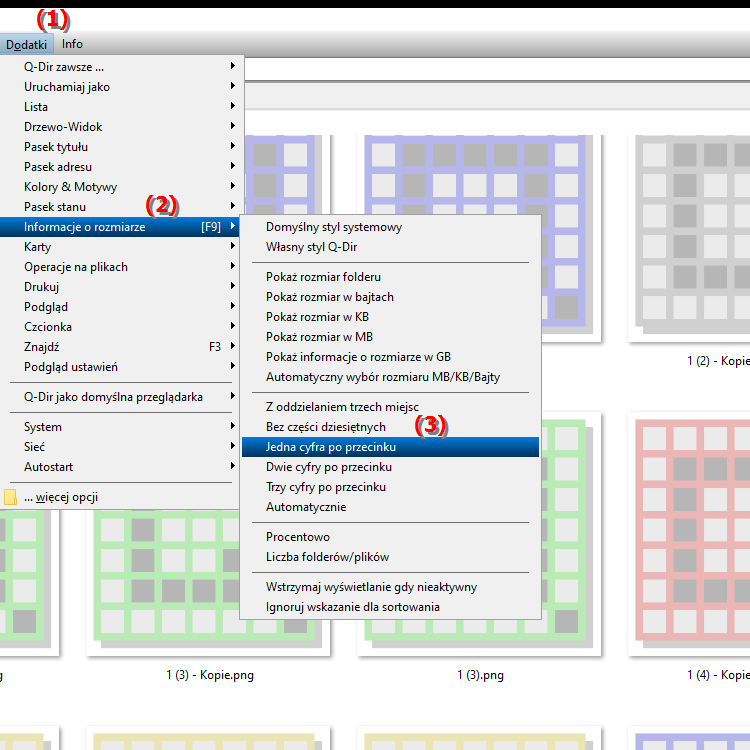Select Automatycznie decimal option
This screenshot has height=750, width=750.
390,507
